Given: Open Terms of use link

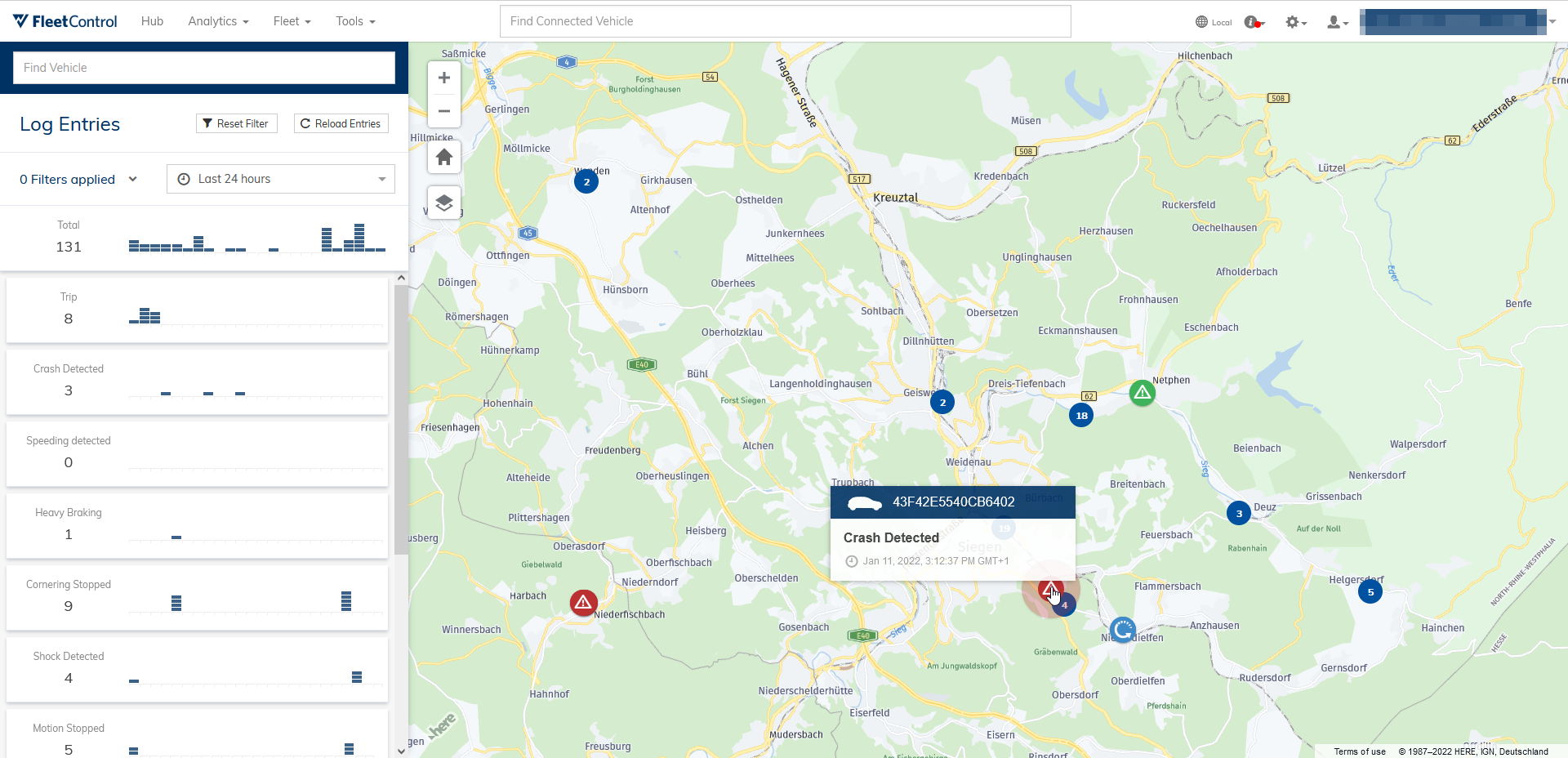Looking at the screenshot, I should pos(1360,751).
